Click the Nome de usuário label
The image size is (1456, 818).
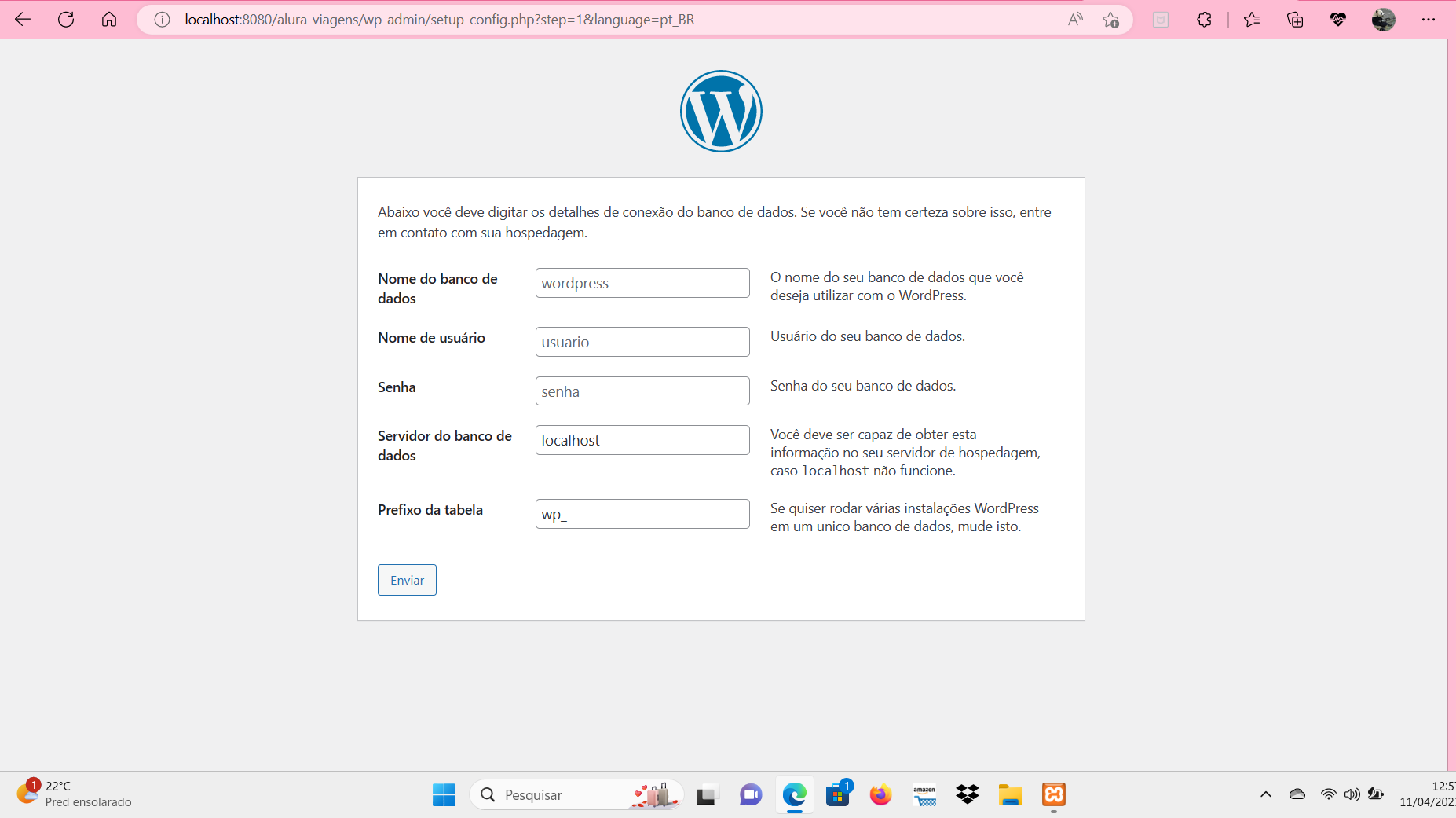(x=431, y=338)
